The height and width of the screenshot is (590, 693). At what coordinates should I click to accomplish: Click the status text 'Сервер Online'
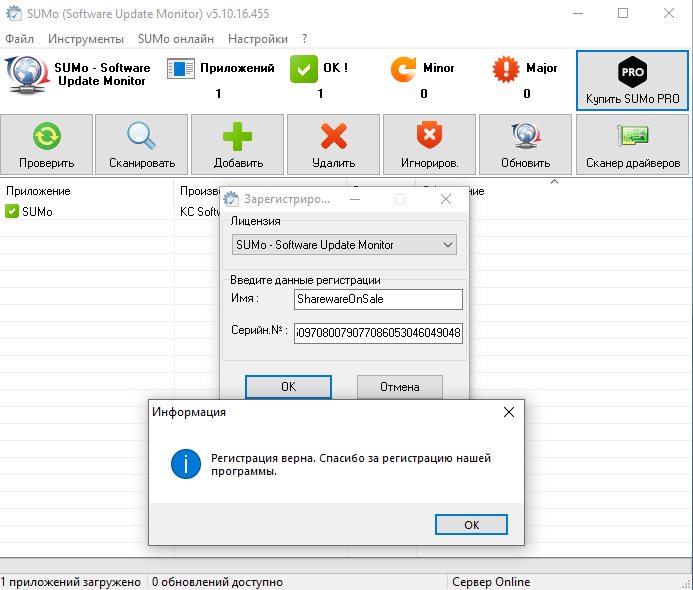491,582
